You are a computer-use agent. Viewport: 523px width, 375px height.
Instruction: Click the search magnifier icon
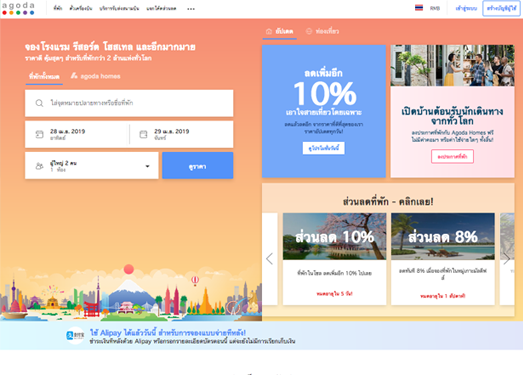tap(39, 103)
